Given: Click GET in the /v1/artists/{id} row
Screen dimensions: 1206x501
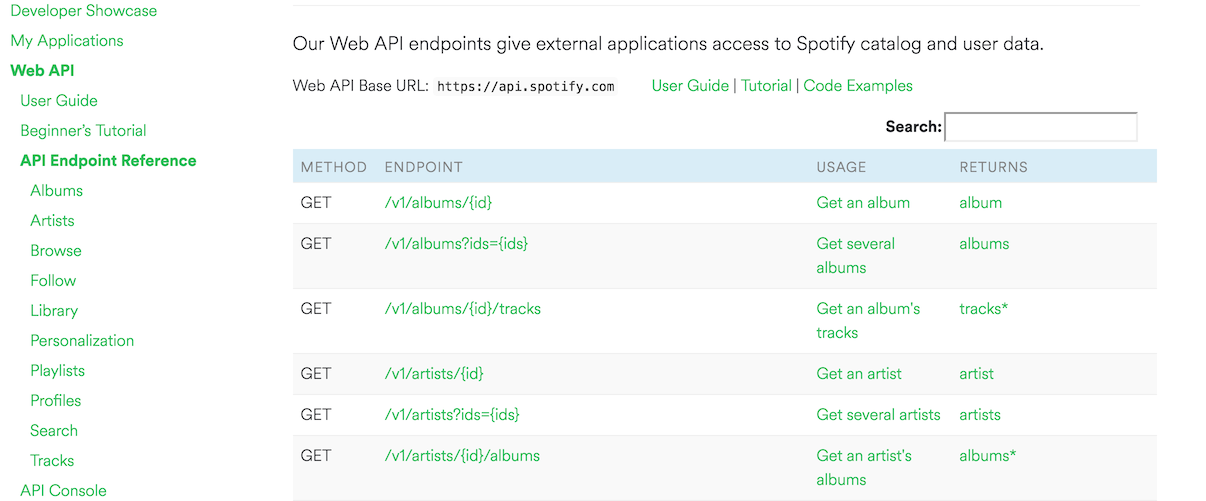Looking at the screenshot, I should tap(316, 374).
